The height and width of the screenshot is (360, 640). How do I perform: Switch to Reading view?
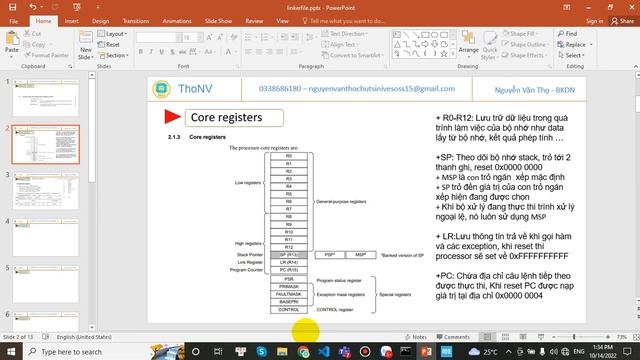click(523, 337)
